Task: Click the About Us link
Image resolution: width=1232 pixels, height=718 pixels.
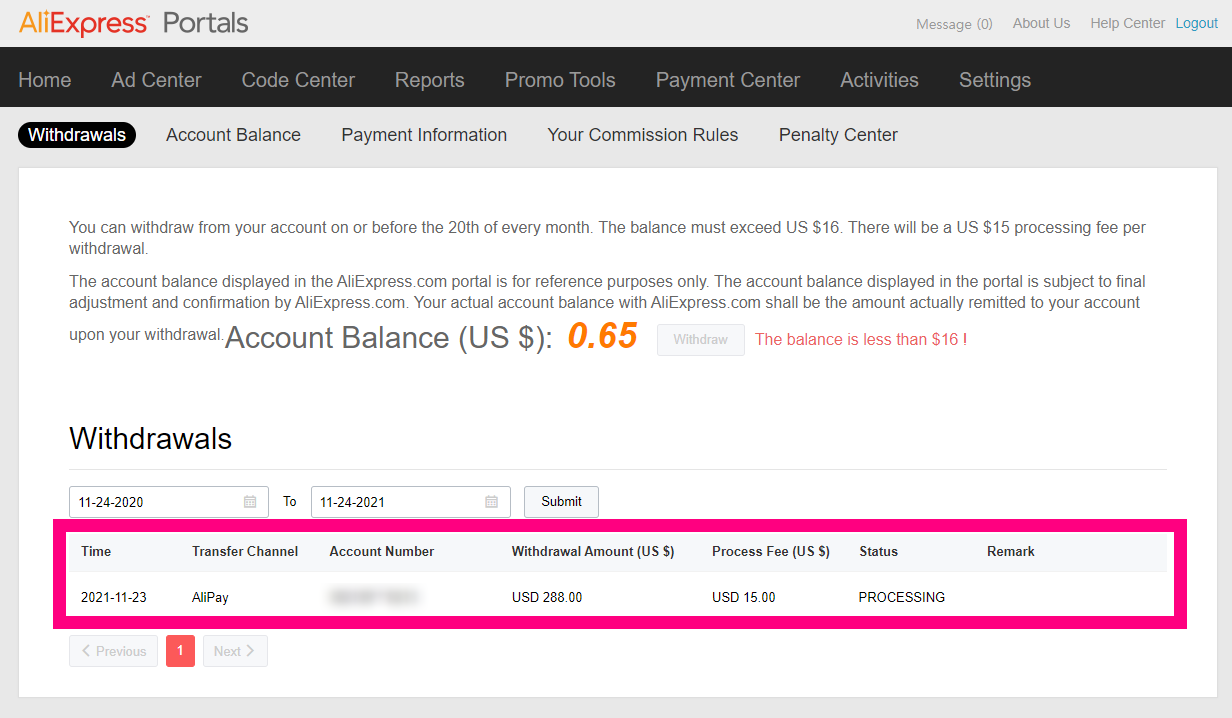Action: click(x=1041, y=23)
